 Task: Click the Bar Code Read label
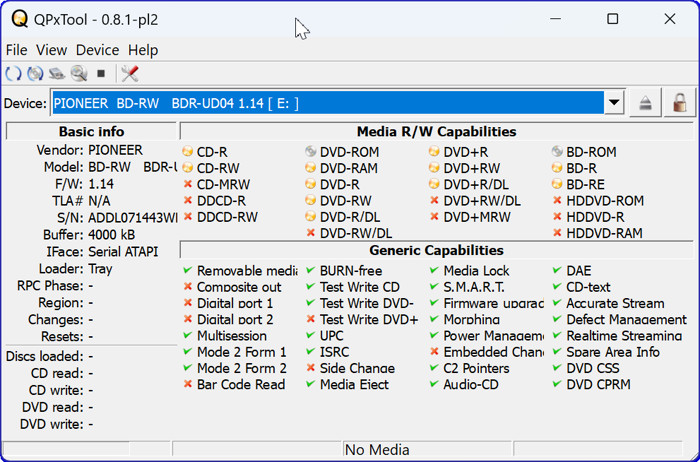tap(241, 384)
